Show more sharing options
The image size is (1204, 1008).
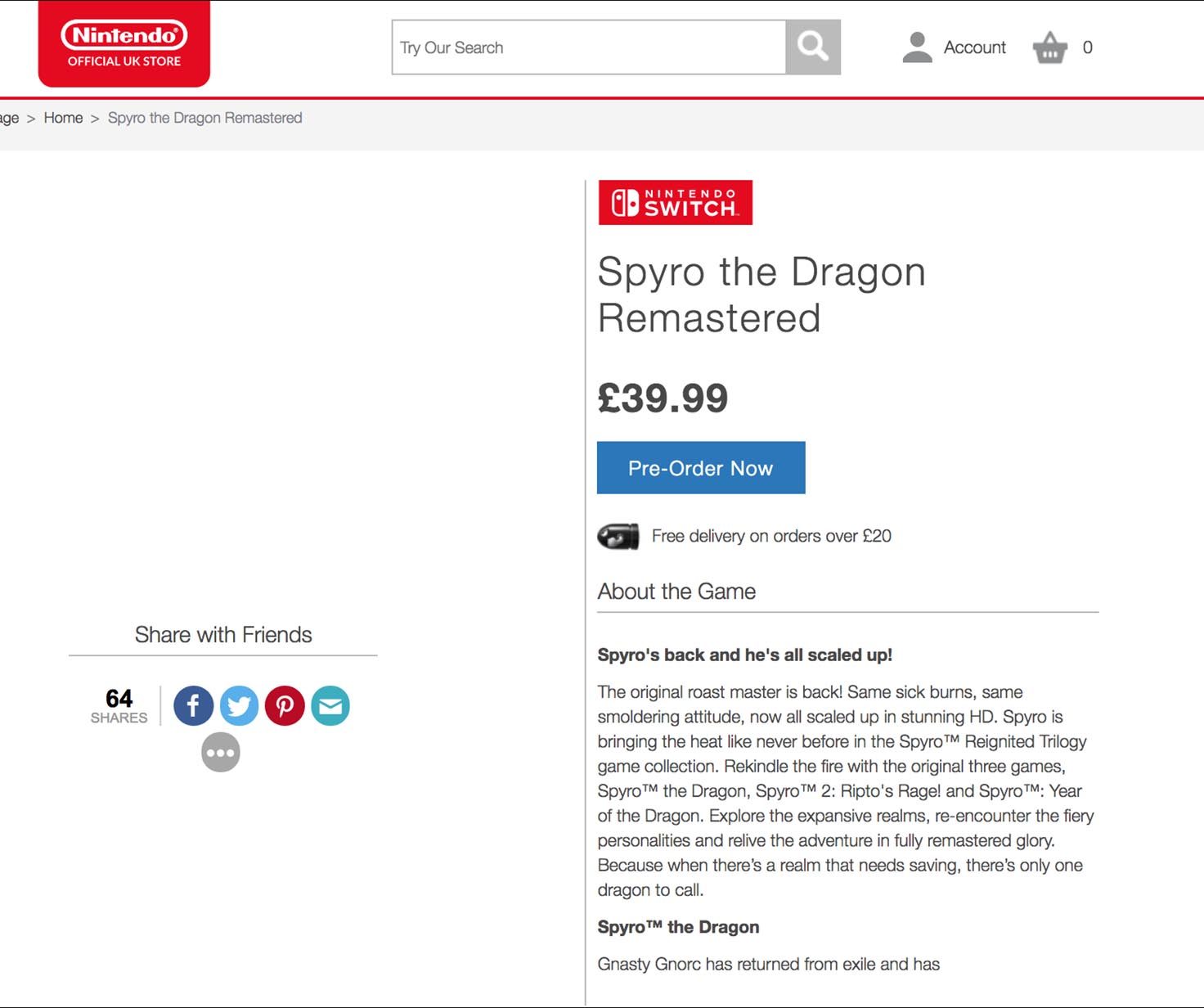(x=221, y=752)
